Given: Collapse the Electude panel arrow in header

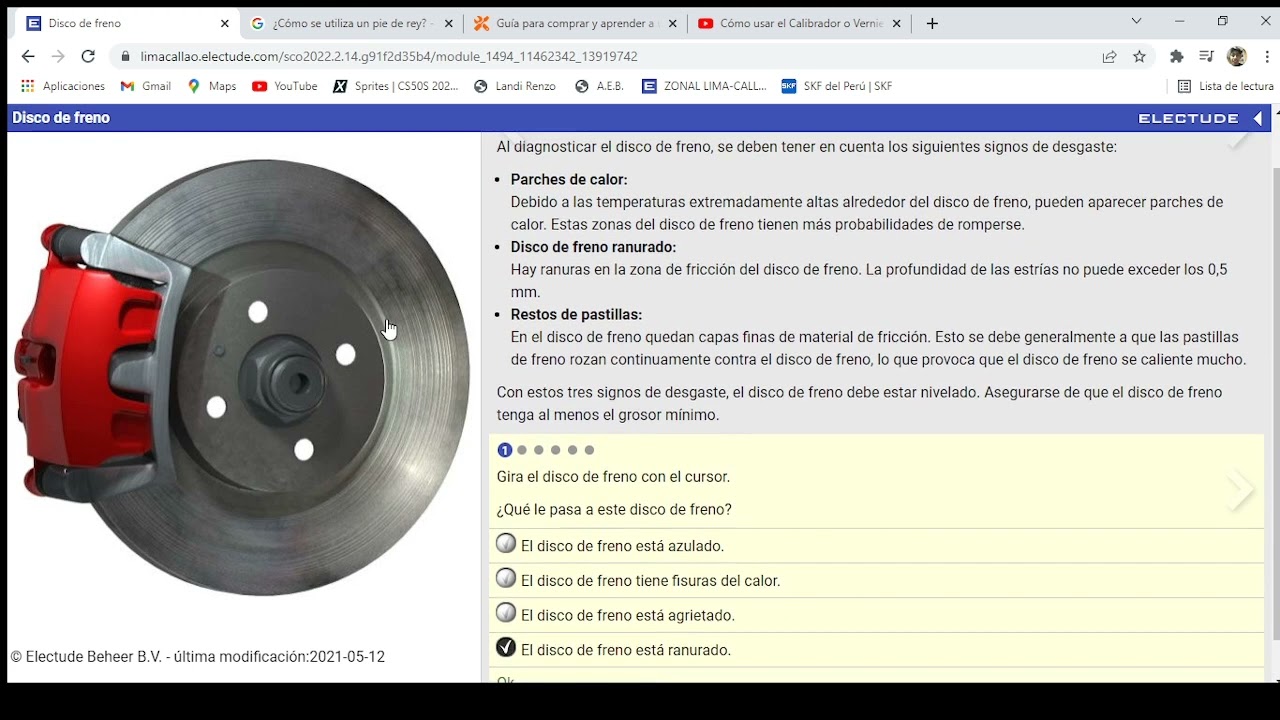Looking at the screenshot, I should pos(1258,118).
